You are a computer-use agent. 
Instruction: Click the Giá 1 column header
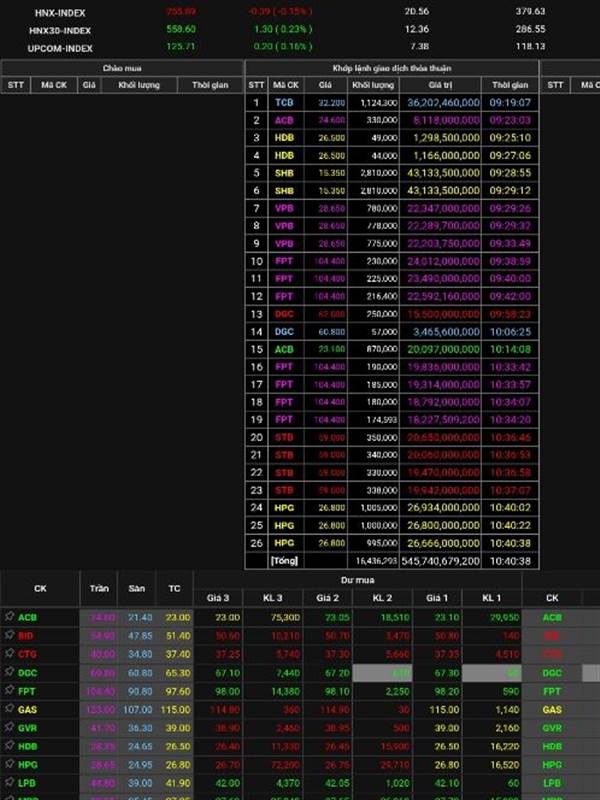coord(436,597)
